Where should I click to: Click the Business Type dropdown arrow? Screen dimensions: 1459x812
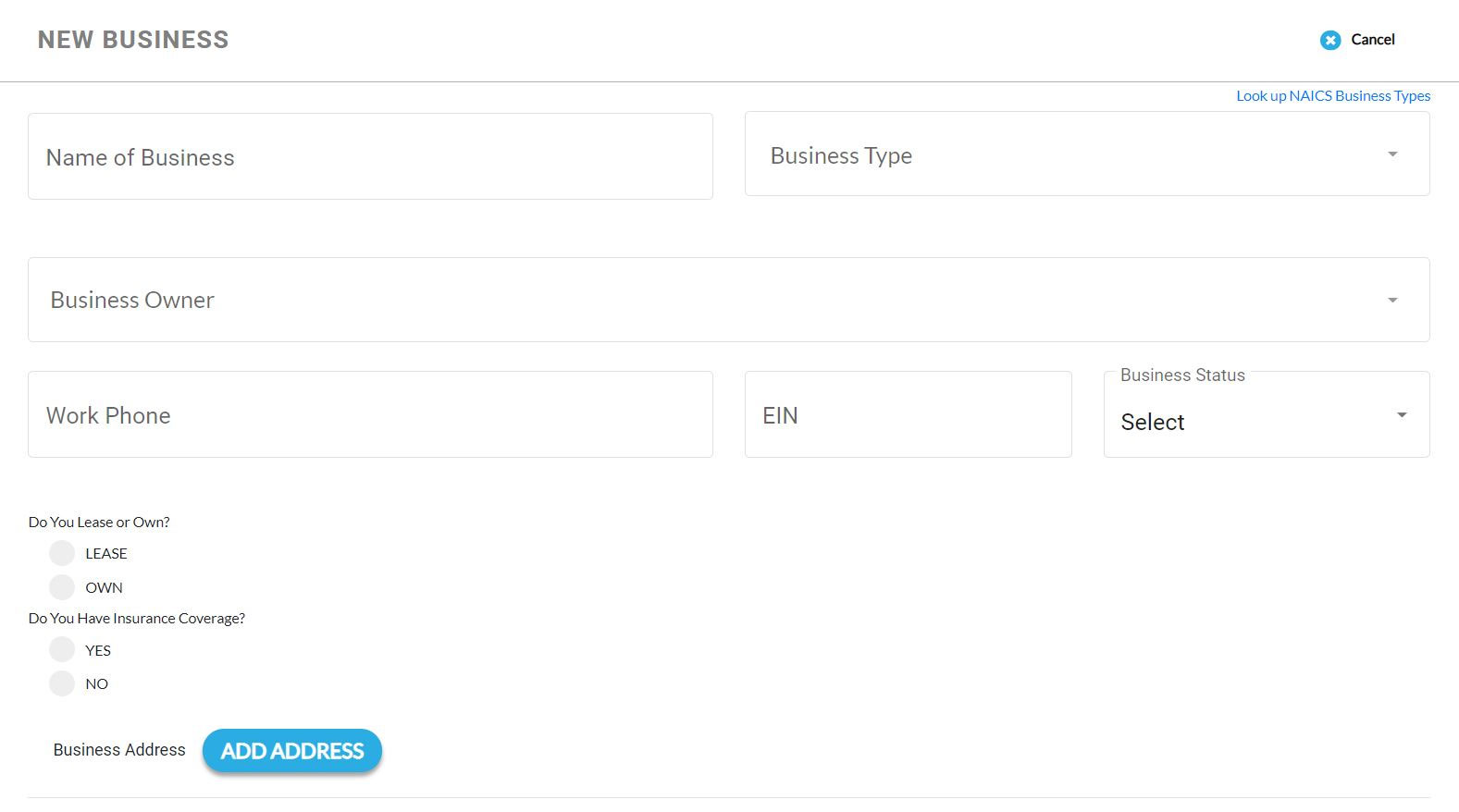tap(1392, 154)
